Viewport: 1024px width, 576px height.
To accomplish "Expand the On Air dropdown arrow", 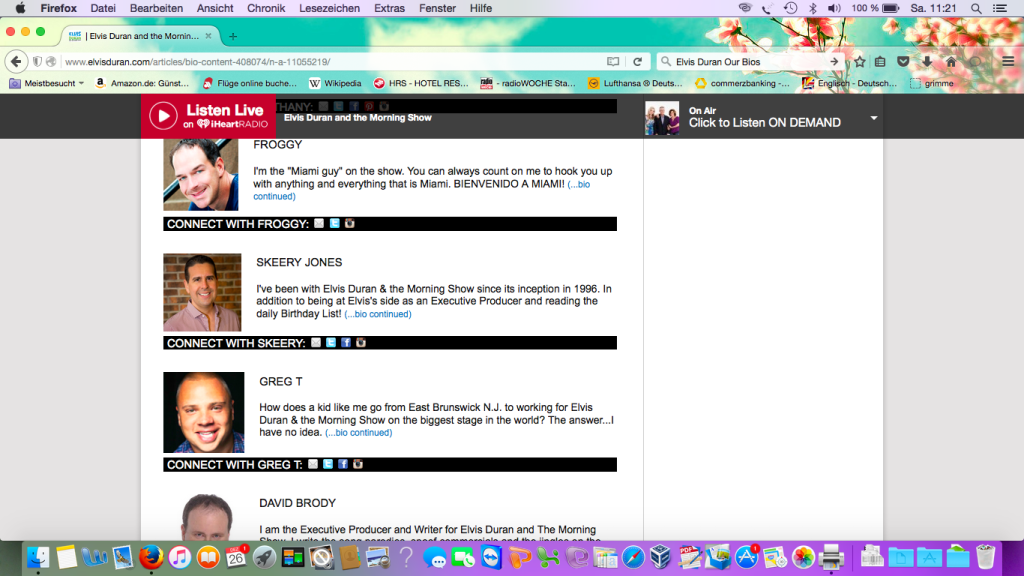I will point(874,118).
